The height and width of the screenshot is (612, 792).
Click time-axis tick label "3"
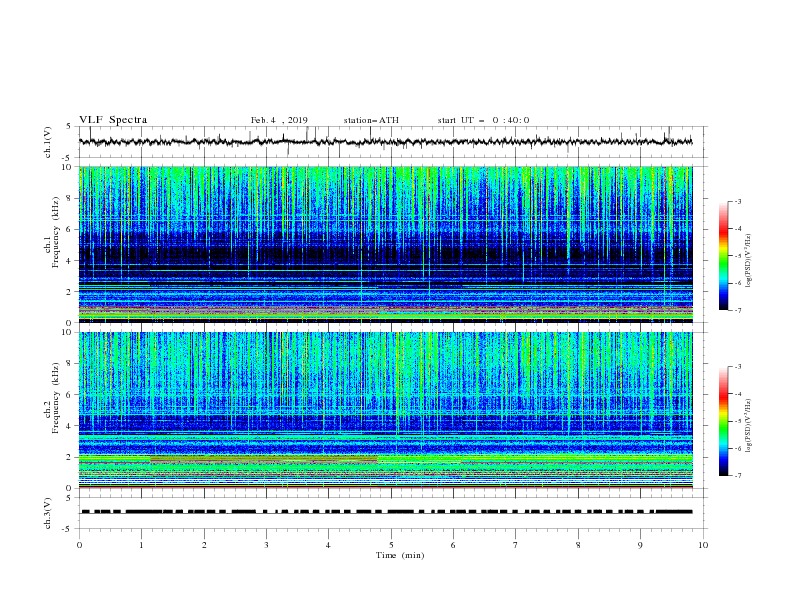point(266,545)
